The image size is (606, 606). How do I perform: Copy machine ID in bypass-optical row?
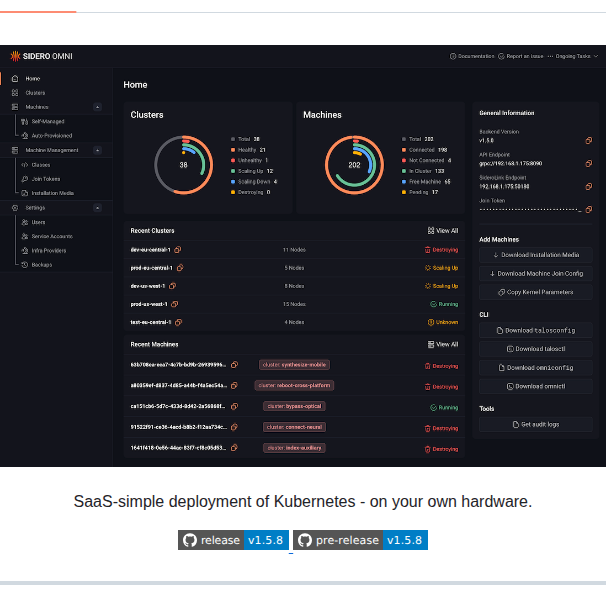coord(234,406)
